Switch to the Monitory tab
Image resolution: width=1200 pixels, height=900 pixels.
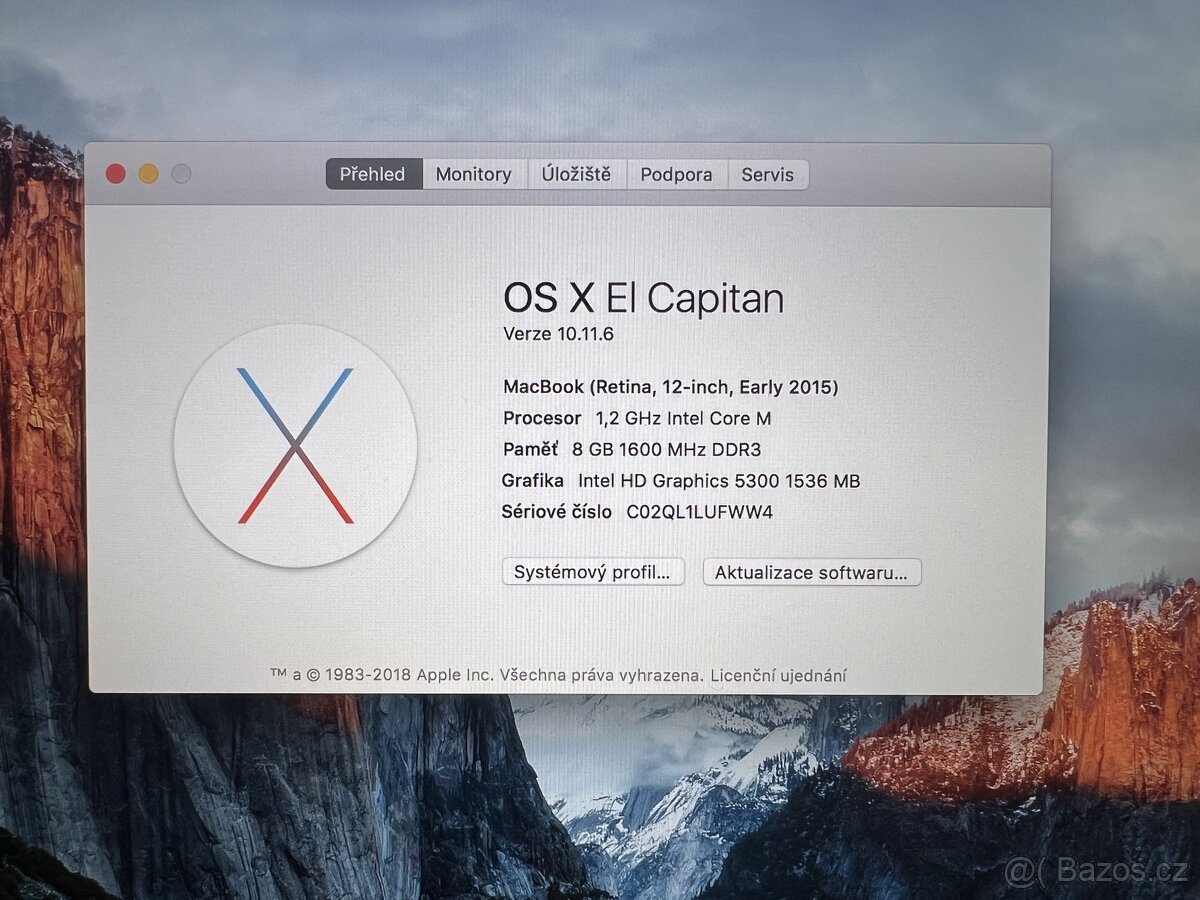[473, 174]
